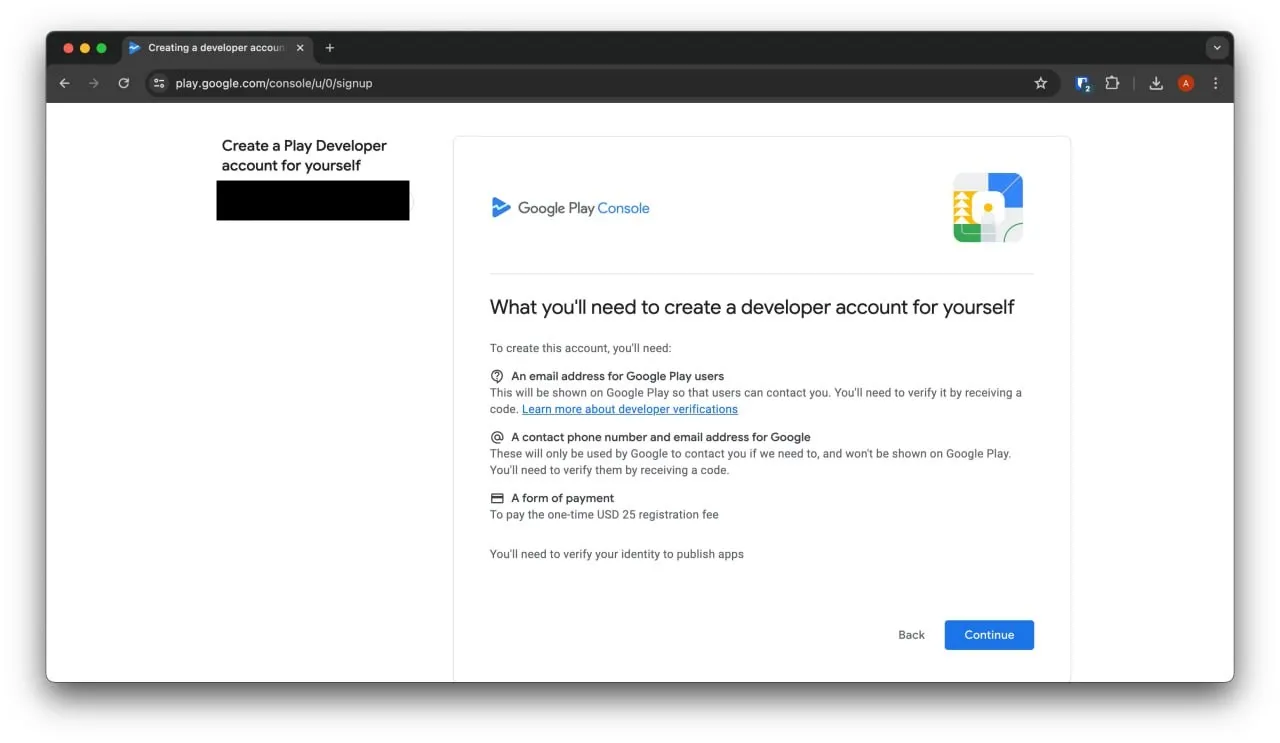1280x743 pixels.
Task: Close the Creating a developer account tab
Action: (x=300, y=48)
